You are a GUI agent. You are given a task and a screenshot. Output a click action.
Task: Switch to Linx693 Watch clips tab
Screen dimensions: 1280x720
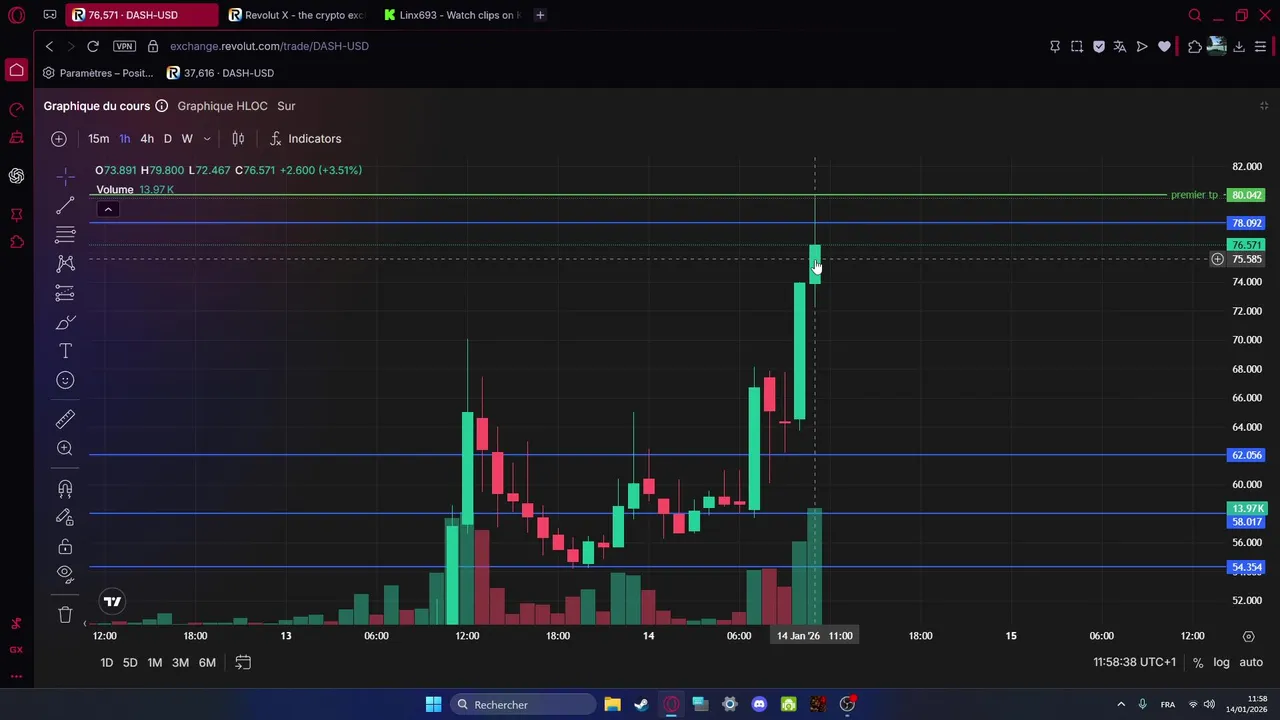point(451,15)
